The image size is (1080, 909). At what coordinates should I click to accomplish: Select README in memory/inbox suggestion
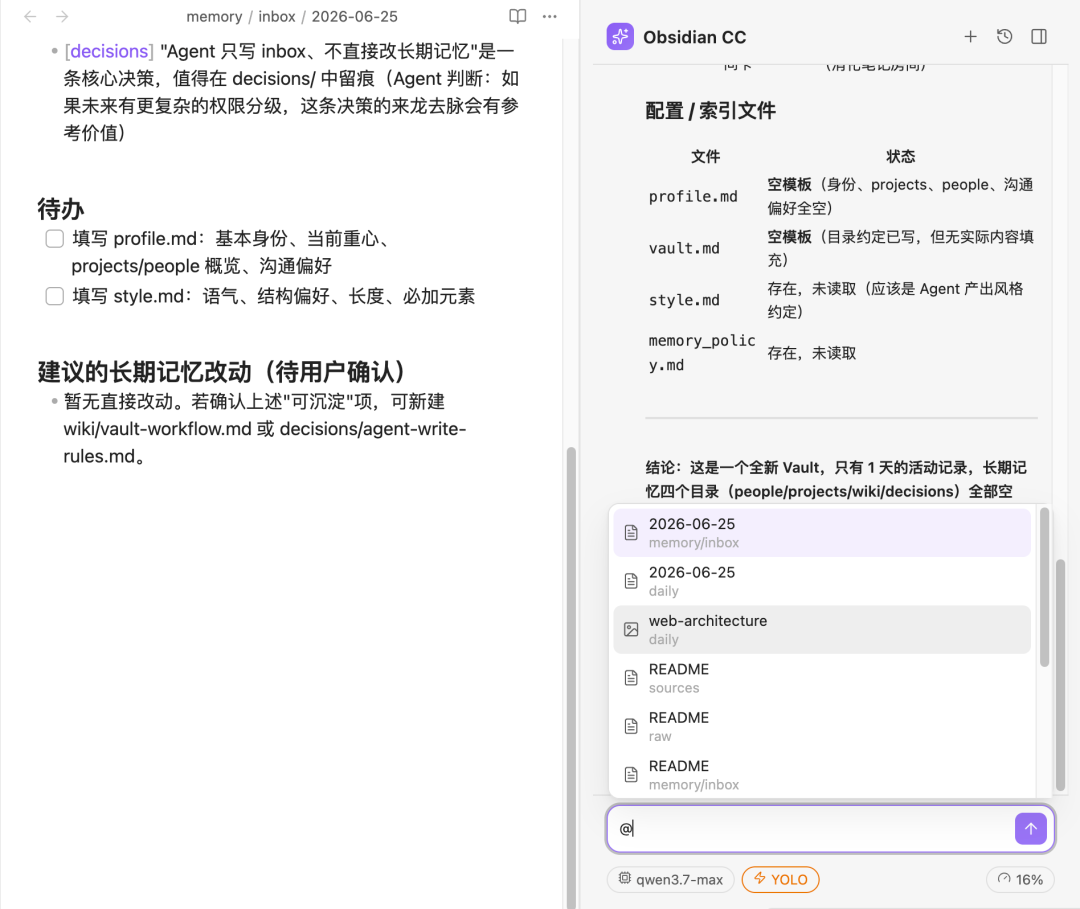click(822, 775)
